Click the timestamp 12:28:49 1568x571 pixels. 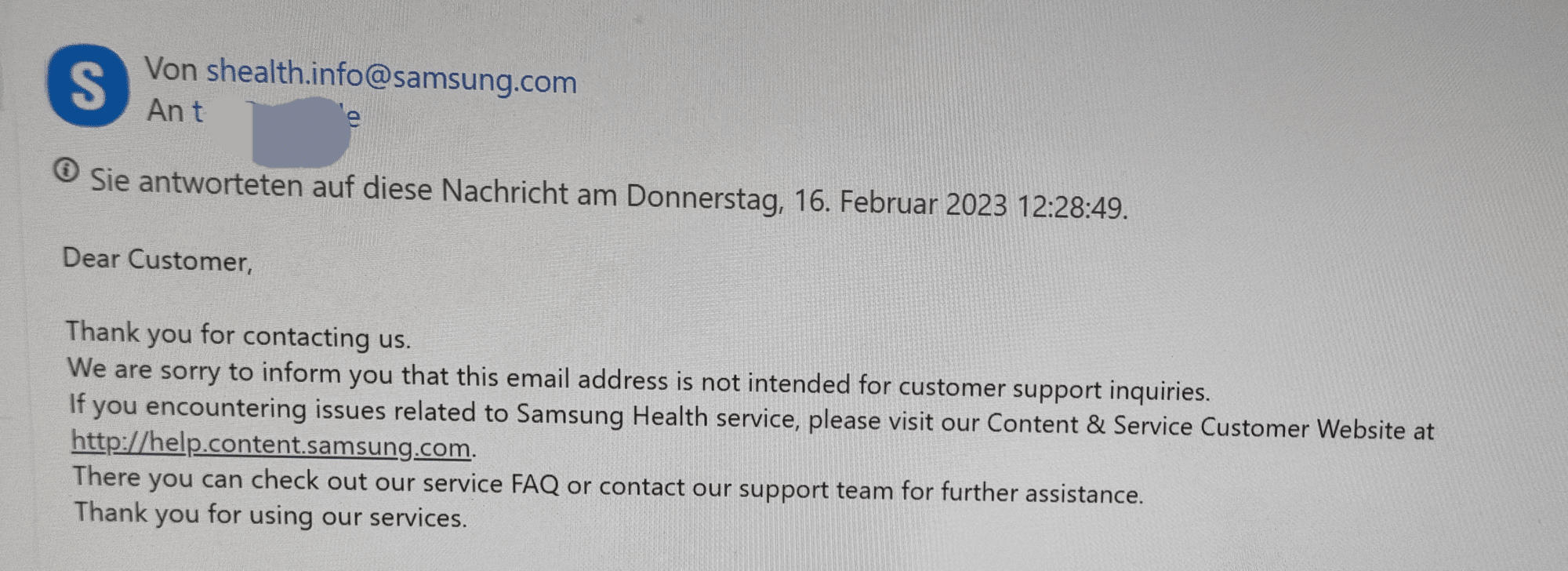pyautogui.click(x=1072, y=208)
